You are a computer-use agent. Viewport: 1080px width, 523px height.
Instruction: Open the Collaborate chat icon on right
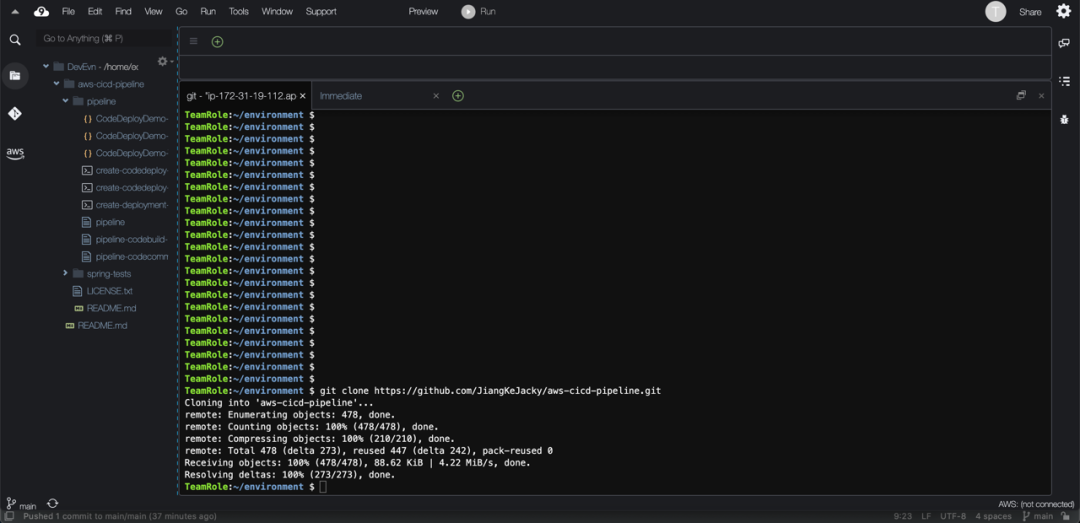click(x=1064, y=43)
